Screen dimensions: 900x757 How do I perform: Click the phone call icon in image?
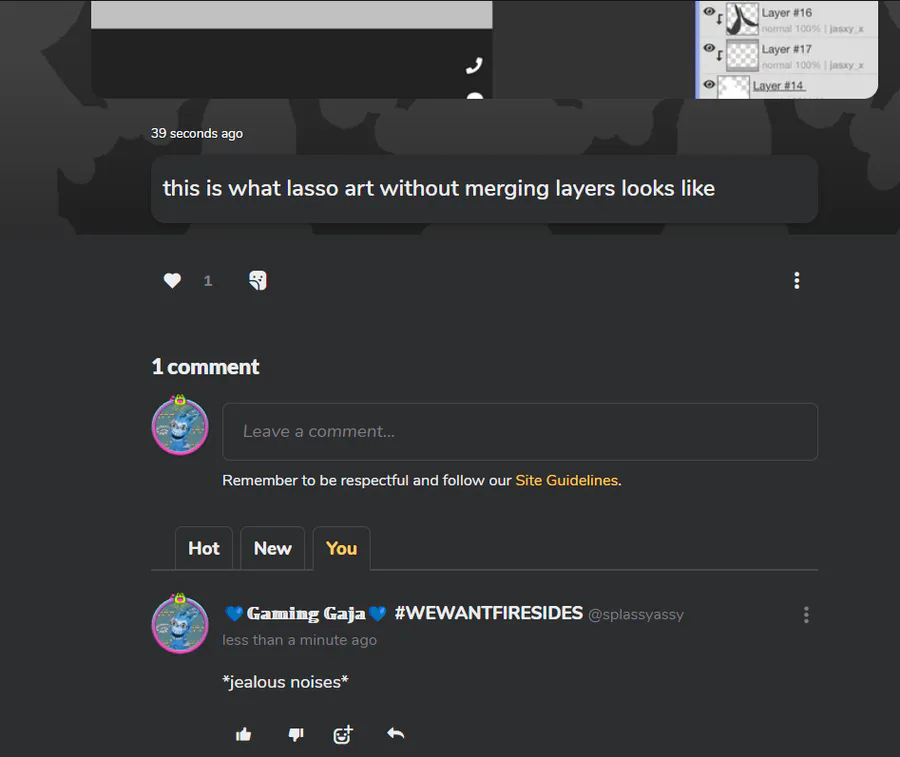tap(474, 65)
